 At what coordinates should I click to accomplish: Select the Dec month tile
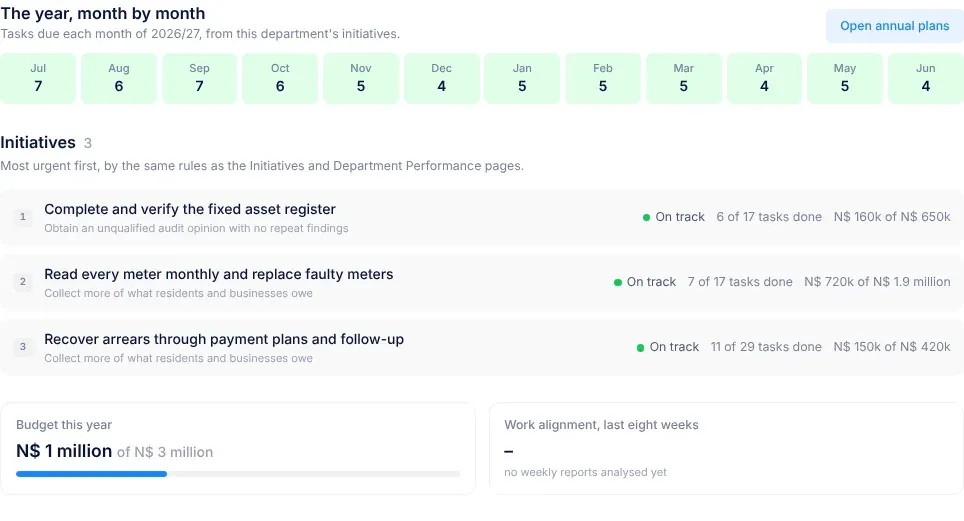[x=441, y=78]
